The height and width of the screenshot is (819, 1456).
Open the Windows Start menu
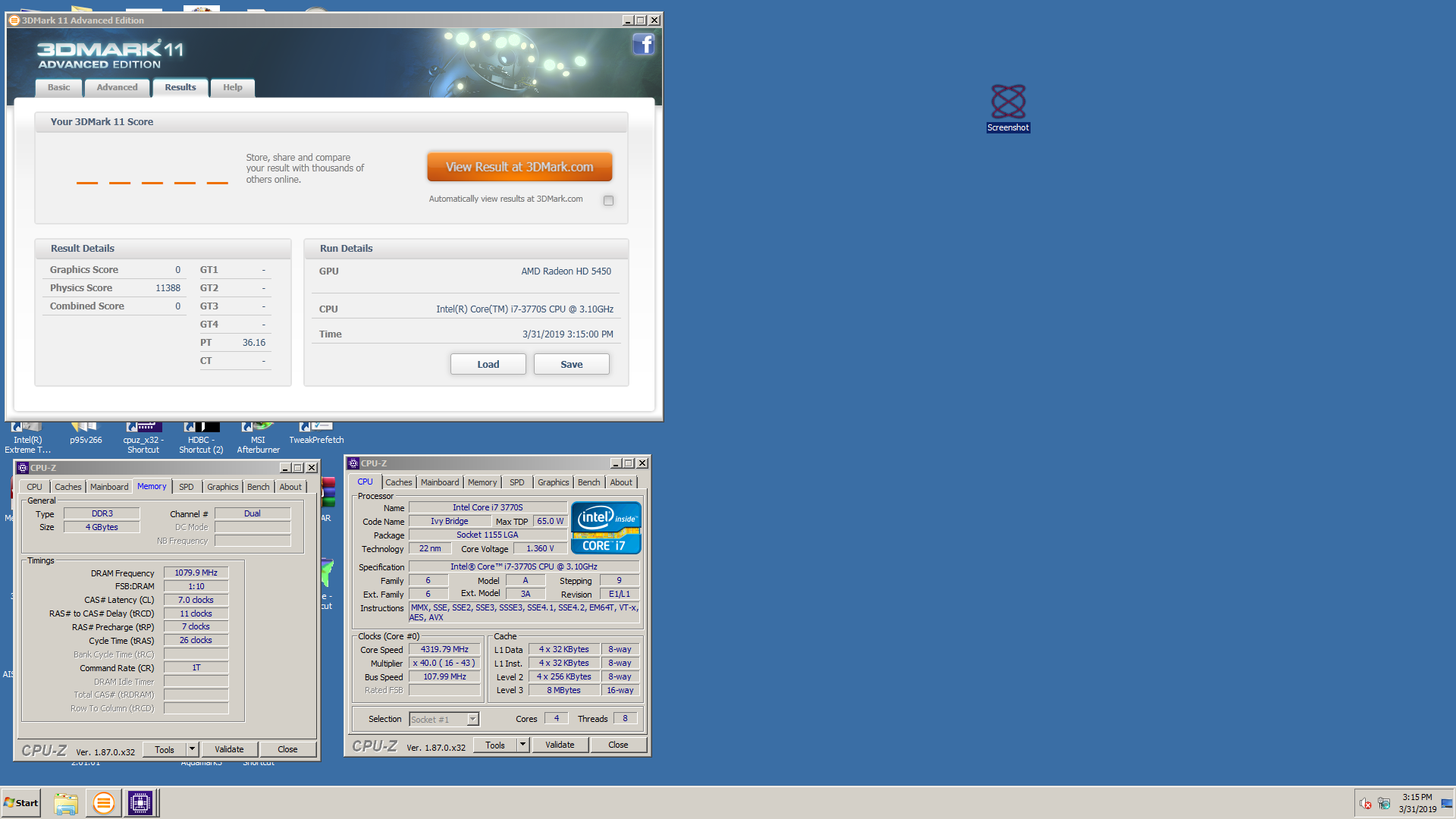point(20,803)
